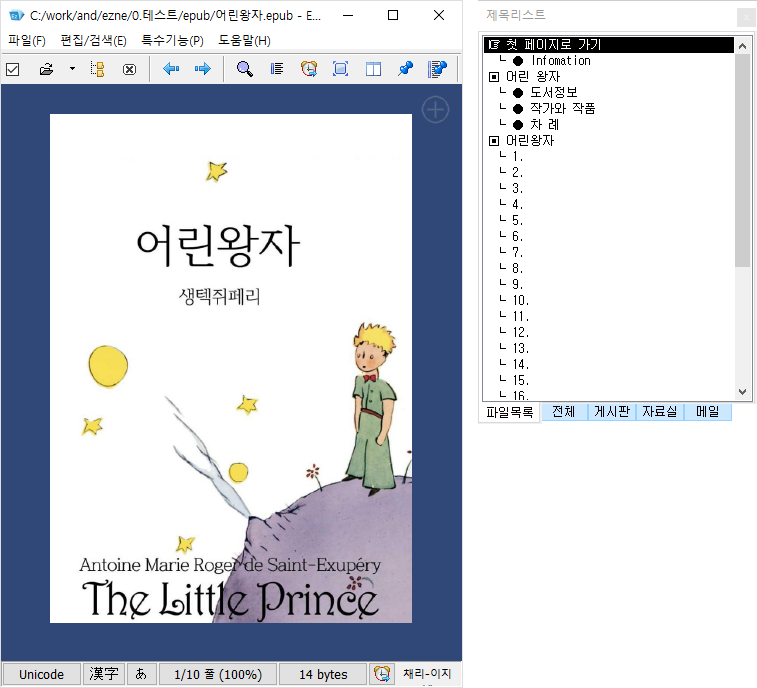
Task: Open search with the magnifier icon
Action: 245,69
